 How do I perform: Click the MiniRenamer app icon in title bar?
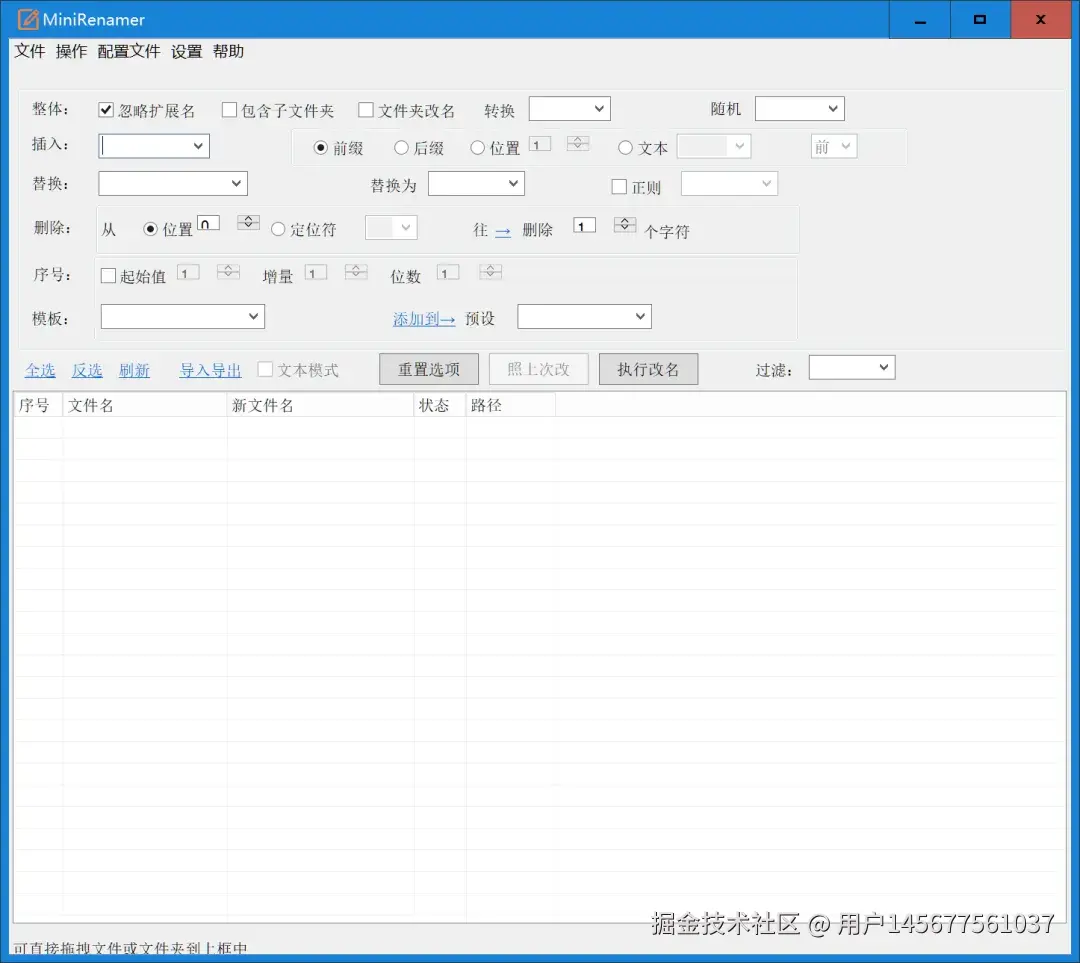(x=28, y=19)
